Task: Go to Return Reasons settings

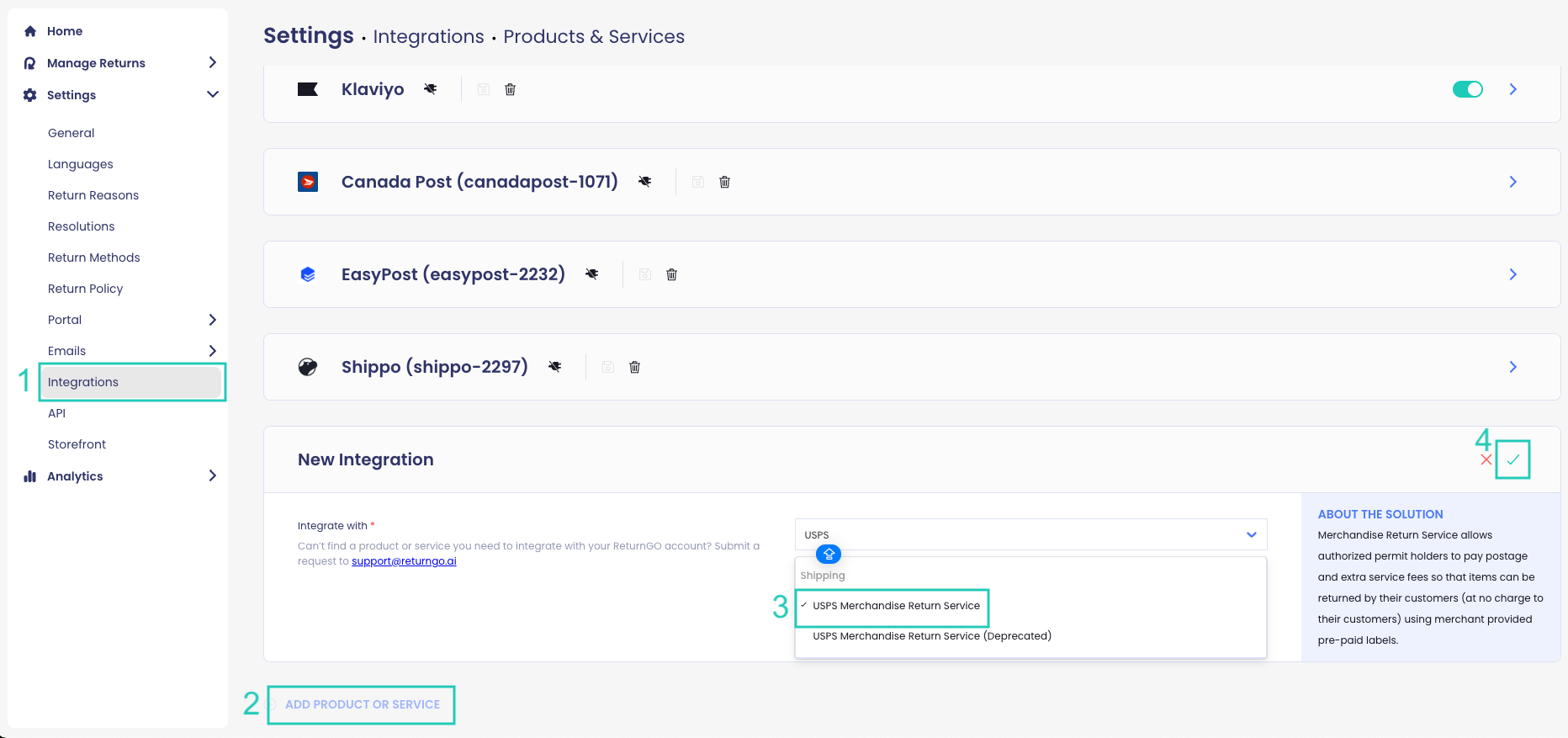Action: pyautogui.click(x=93, y=195)
